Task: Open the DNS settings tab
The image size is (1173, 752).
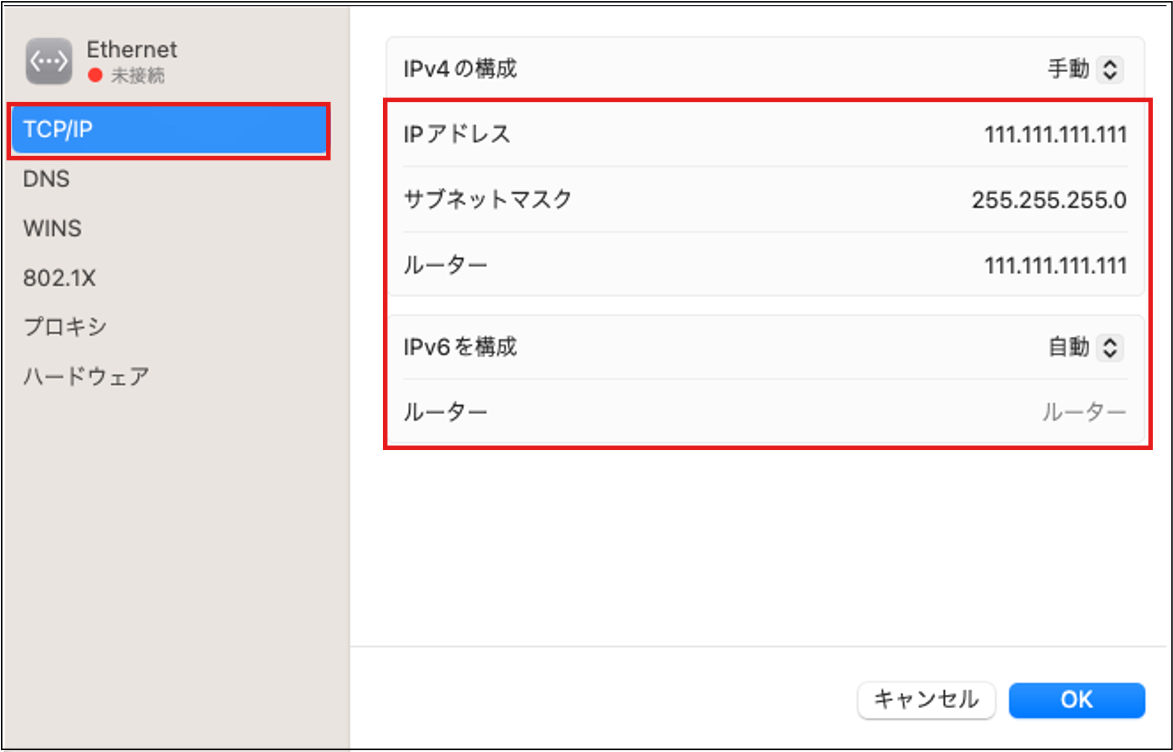Action: pos(46,179)
